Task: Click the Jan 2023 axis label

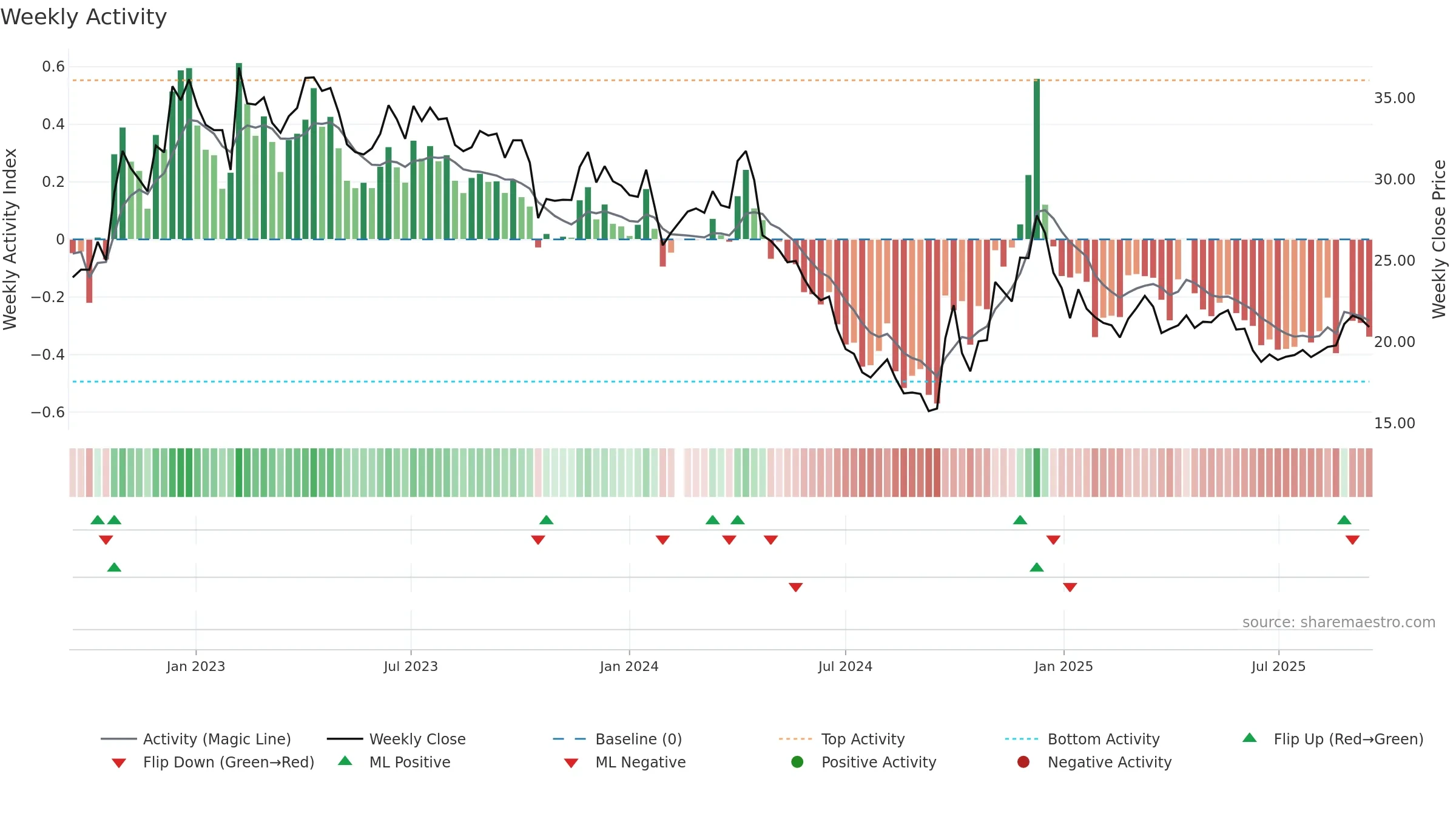Action: tap(196, 666)
